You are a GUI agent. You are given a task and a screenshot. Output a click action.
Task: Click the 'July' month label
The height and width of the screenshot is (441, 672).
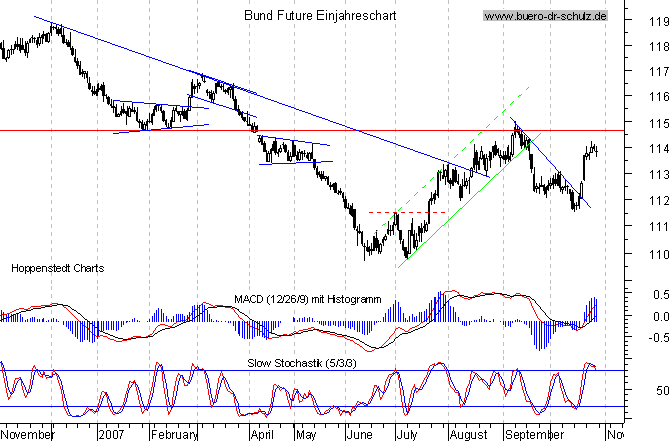(407, 435)
